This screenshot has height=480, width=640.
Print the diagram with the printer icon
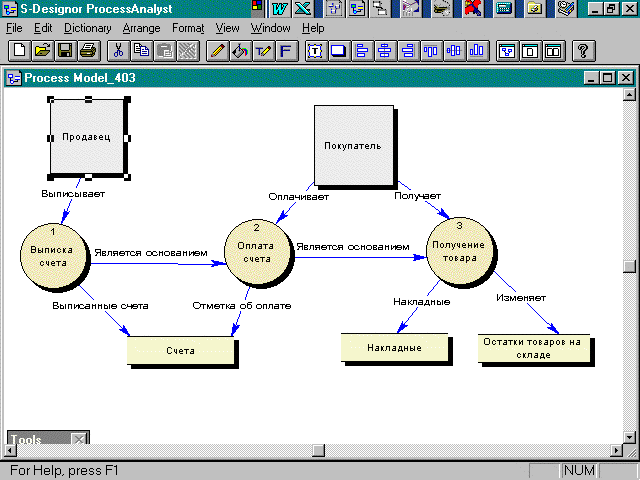[x=88, y=50]
